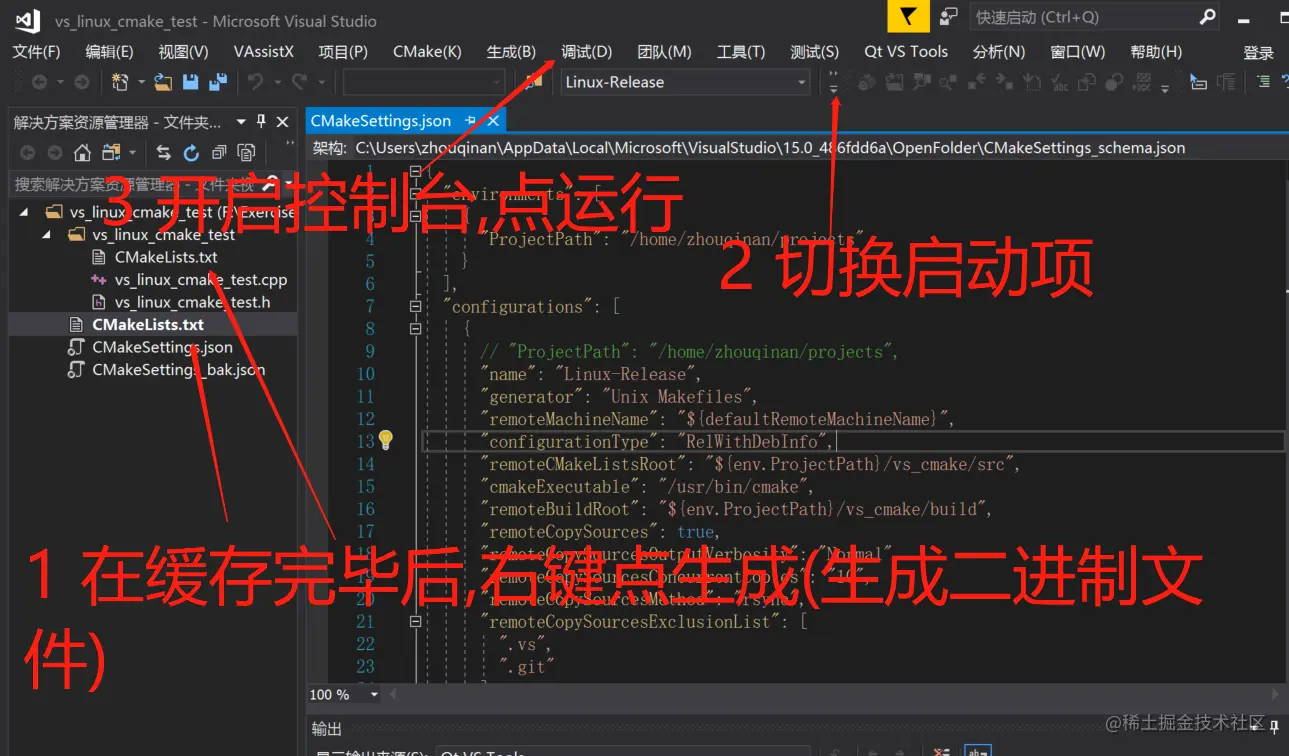
Task: Select vs_linux_cmake_test.h in the tree
Action: pyautogui.click(x=192, y=302)
